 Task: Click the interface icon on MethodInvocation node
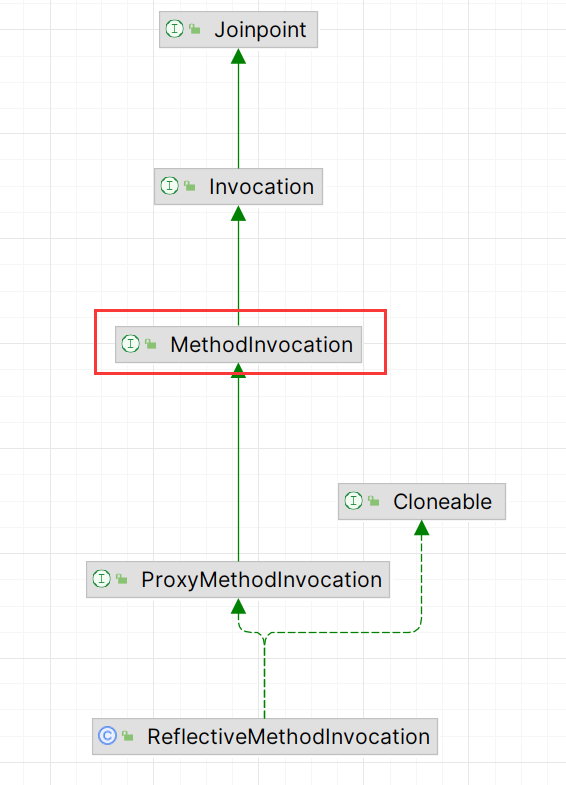click(x=131, y=343)
